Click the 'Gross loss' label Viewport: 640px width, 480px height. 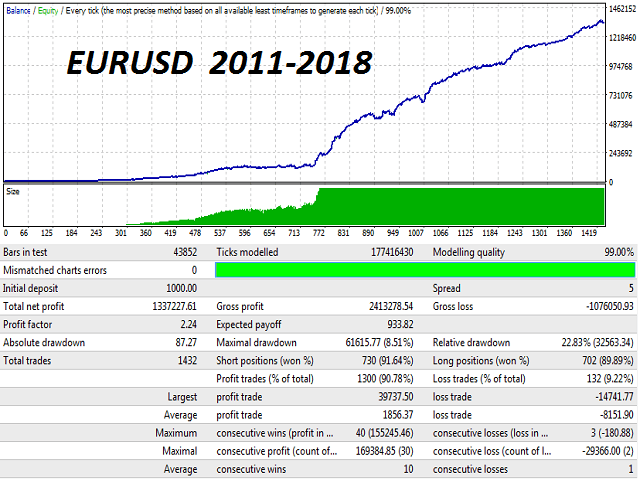pos(453,307)
